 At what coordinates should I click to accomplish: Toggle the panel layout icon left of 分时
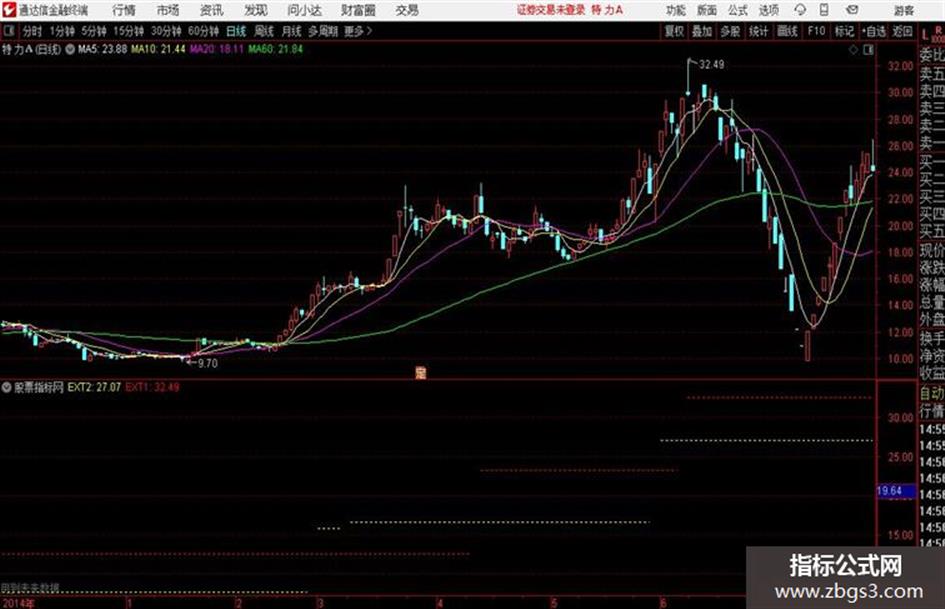(x=8, y=31)
